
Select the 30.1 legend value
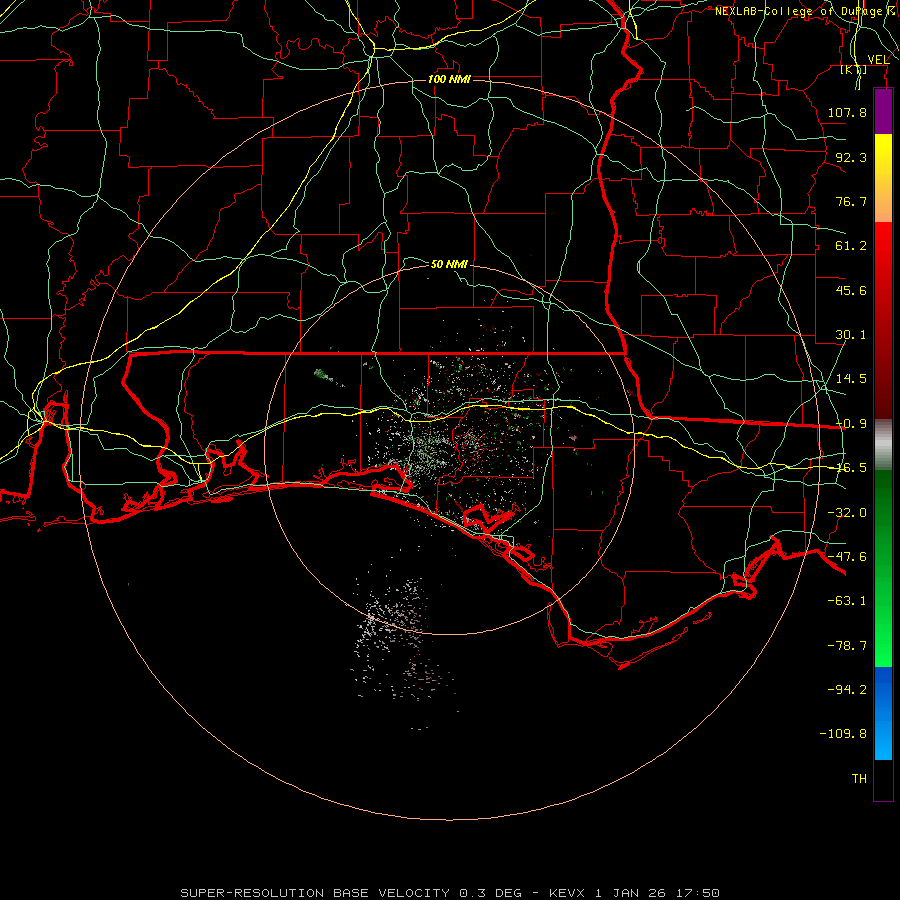[x=851, y=335]
